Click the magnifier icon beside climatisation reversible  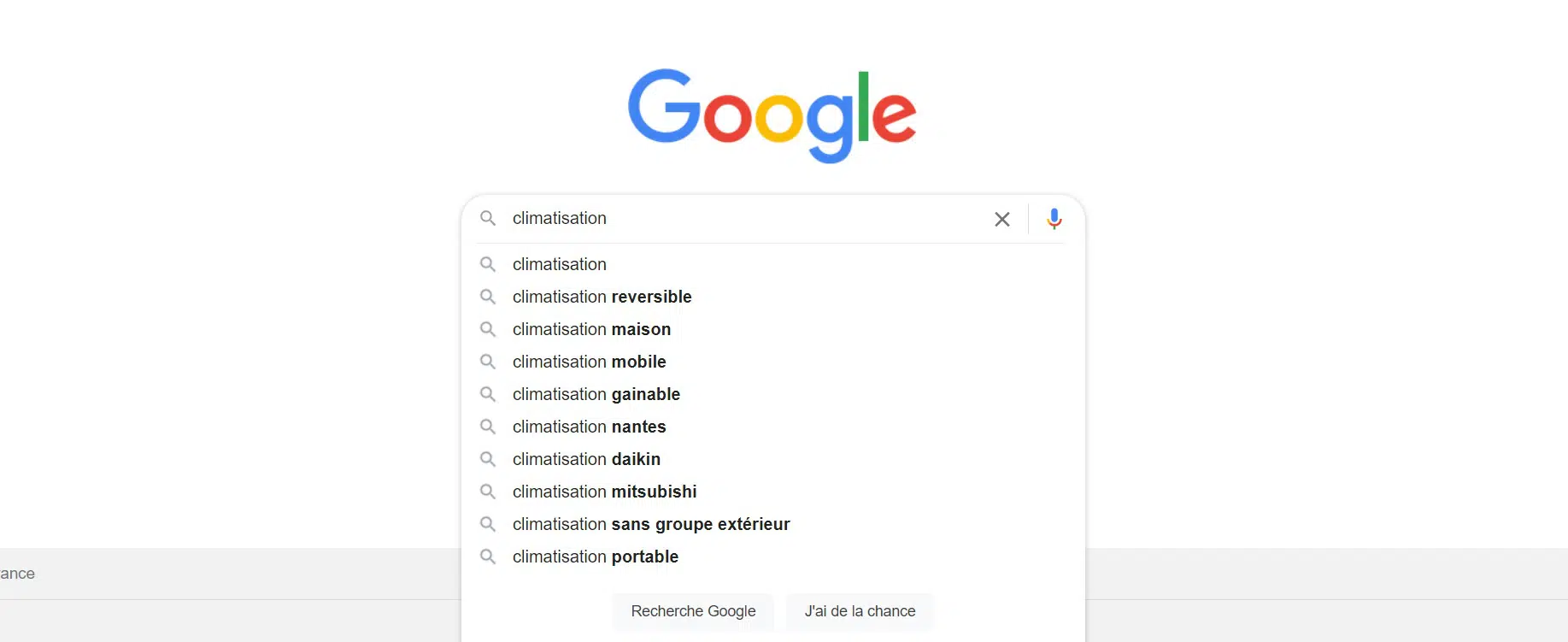(x=488, y=297)
